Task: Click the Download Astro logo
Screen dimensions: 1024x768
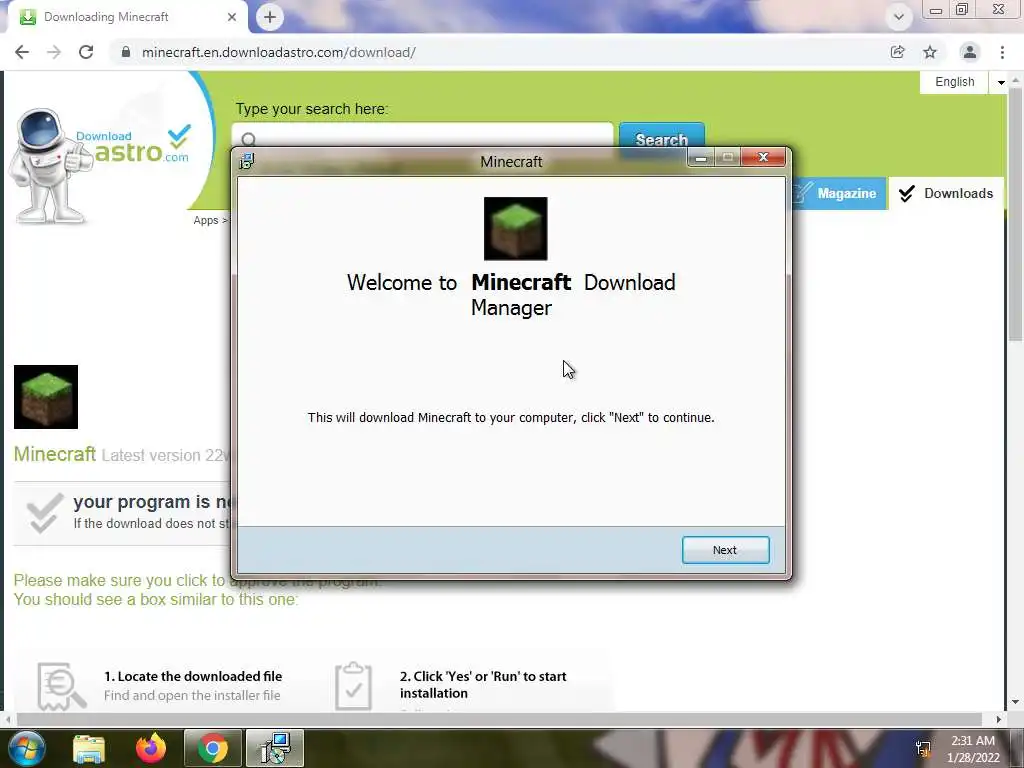Action: pos(134,145)
